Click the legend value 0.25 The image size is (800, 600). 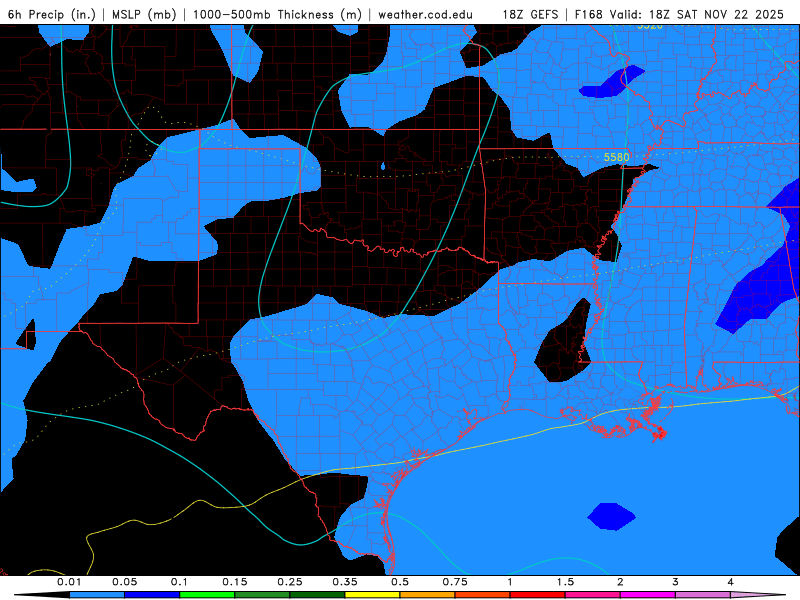[x=290, y=582]
